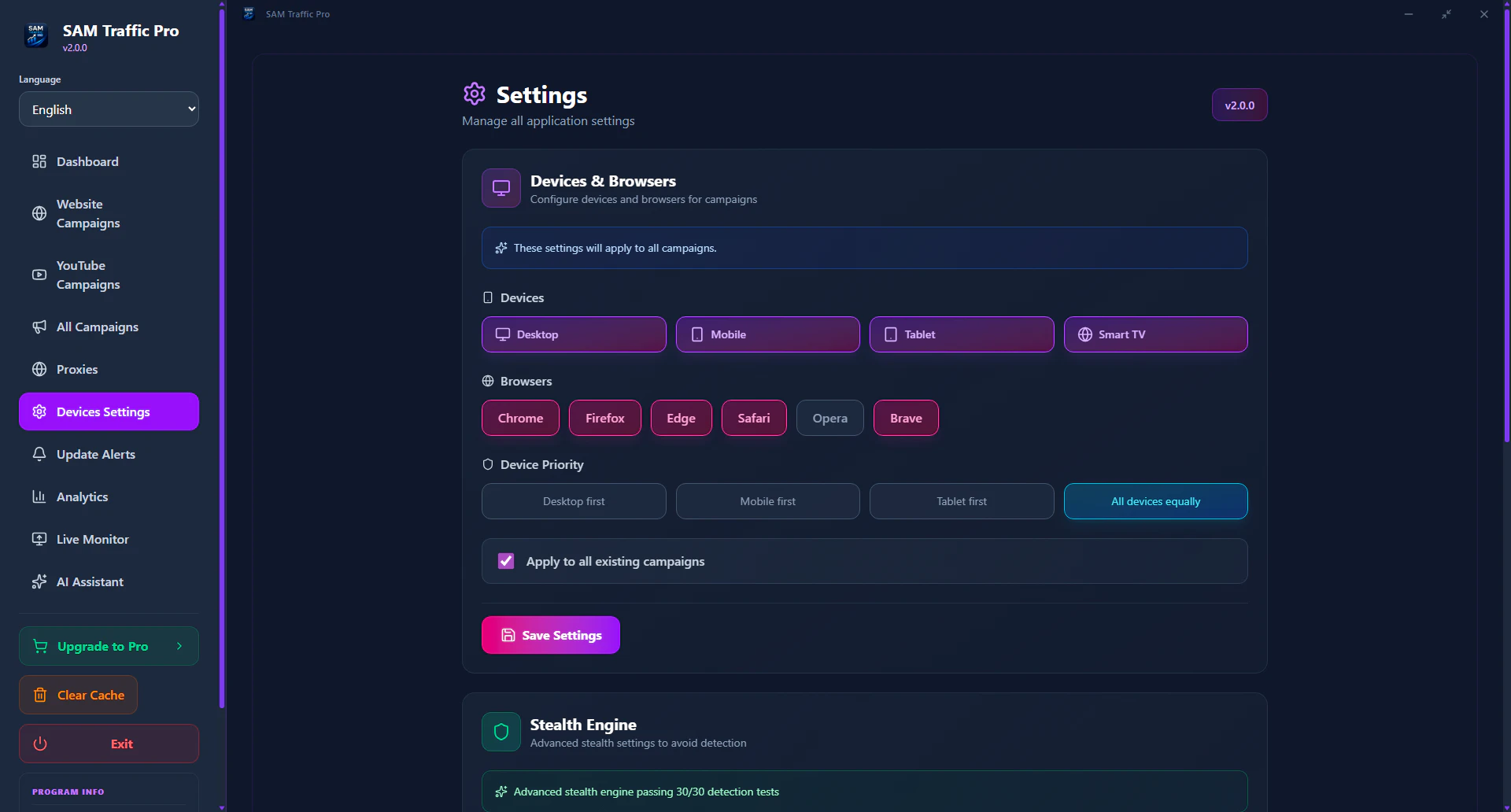Click the Analytics bar chart icon
Image resolution: width=1511 pixels, height=812 pixels.
click(x=39, y=496)
